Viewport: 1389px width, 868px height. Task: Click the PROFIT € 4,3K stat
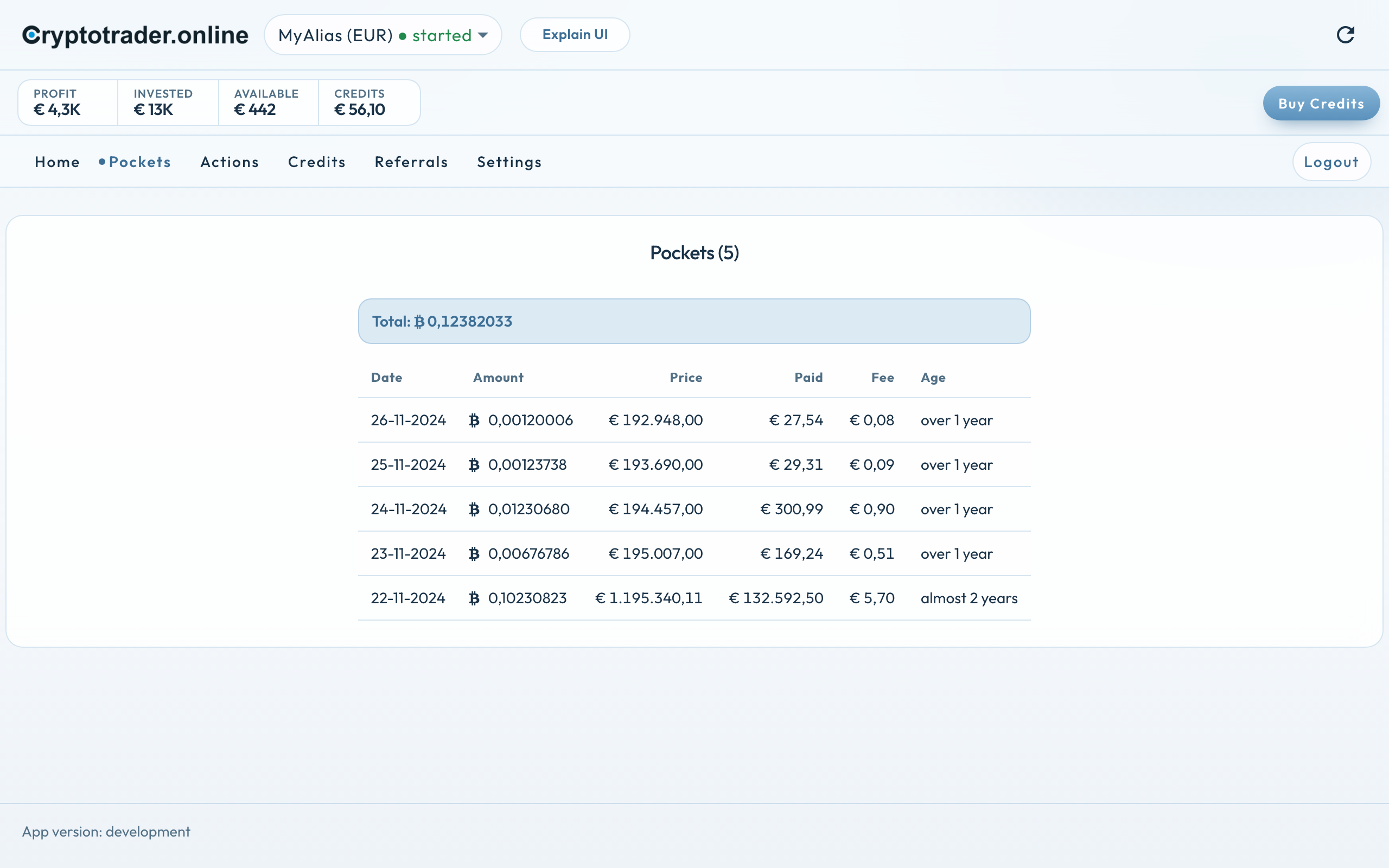pos(68,103)
